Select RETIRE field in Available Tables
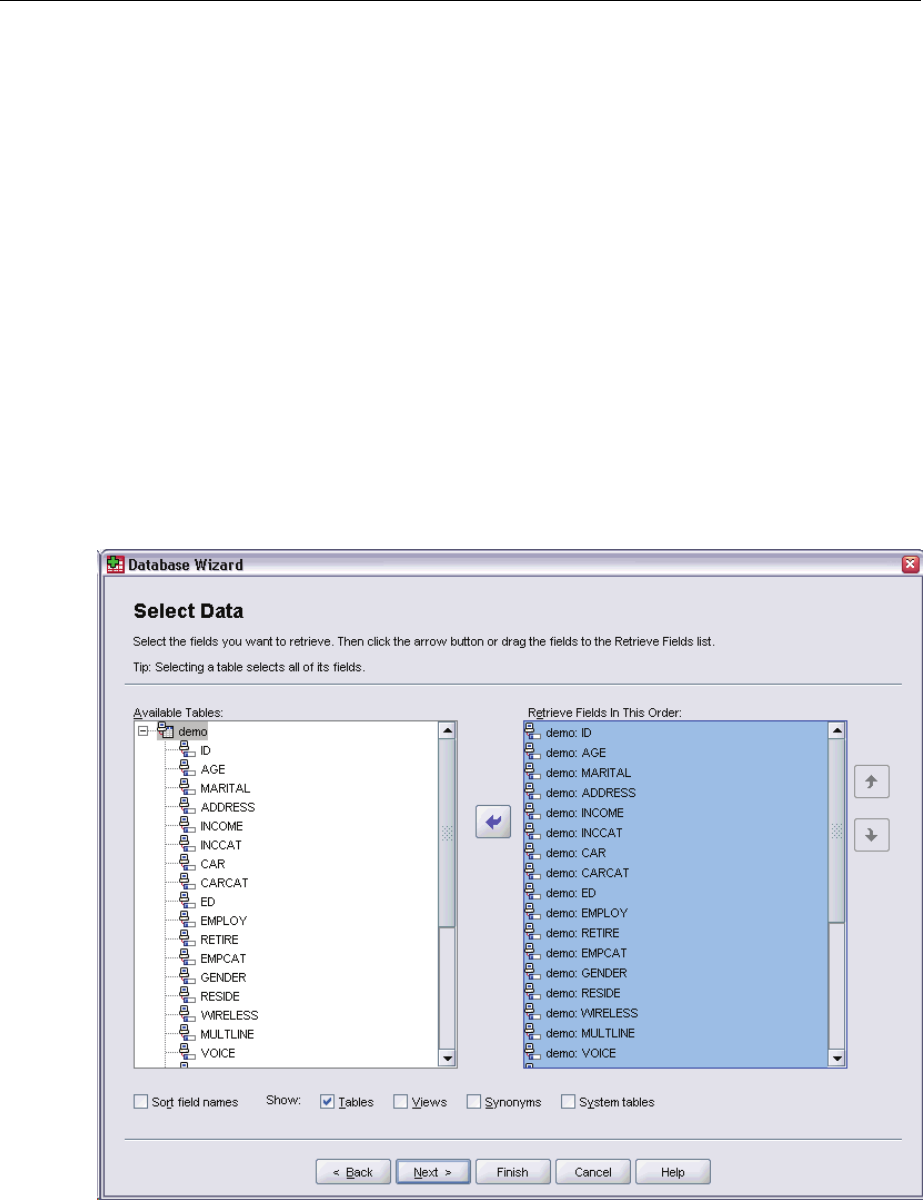This screenshot has width=923, height=1200. pos(219,939)
